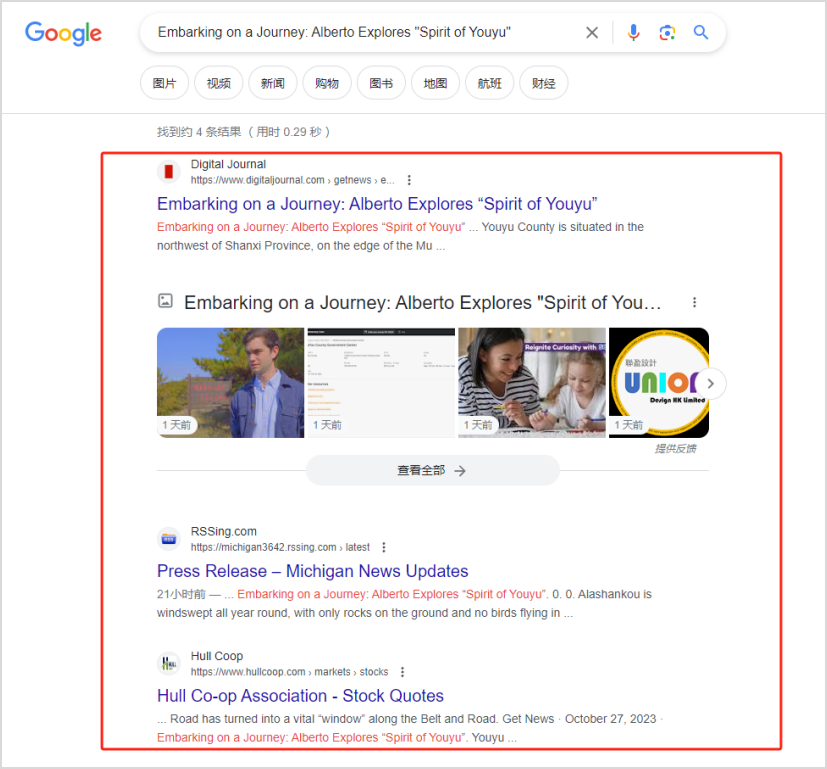Open Hull Coop result three-dot menu
827x769 pixels.
(403, 673)
